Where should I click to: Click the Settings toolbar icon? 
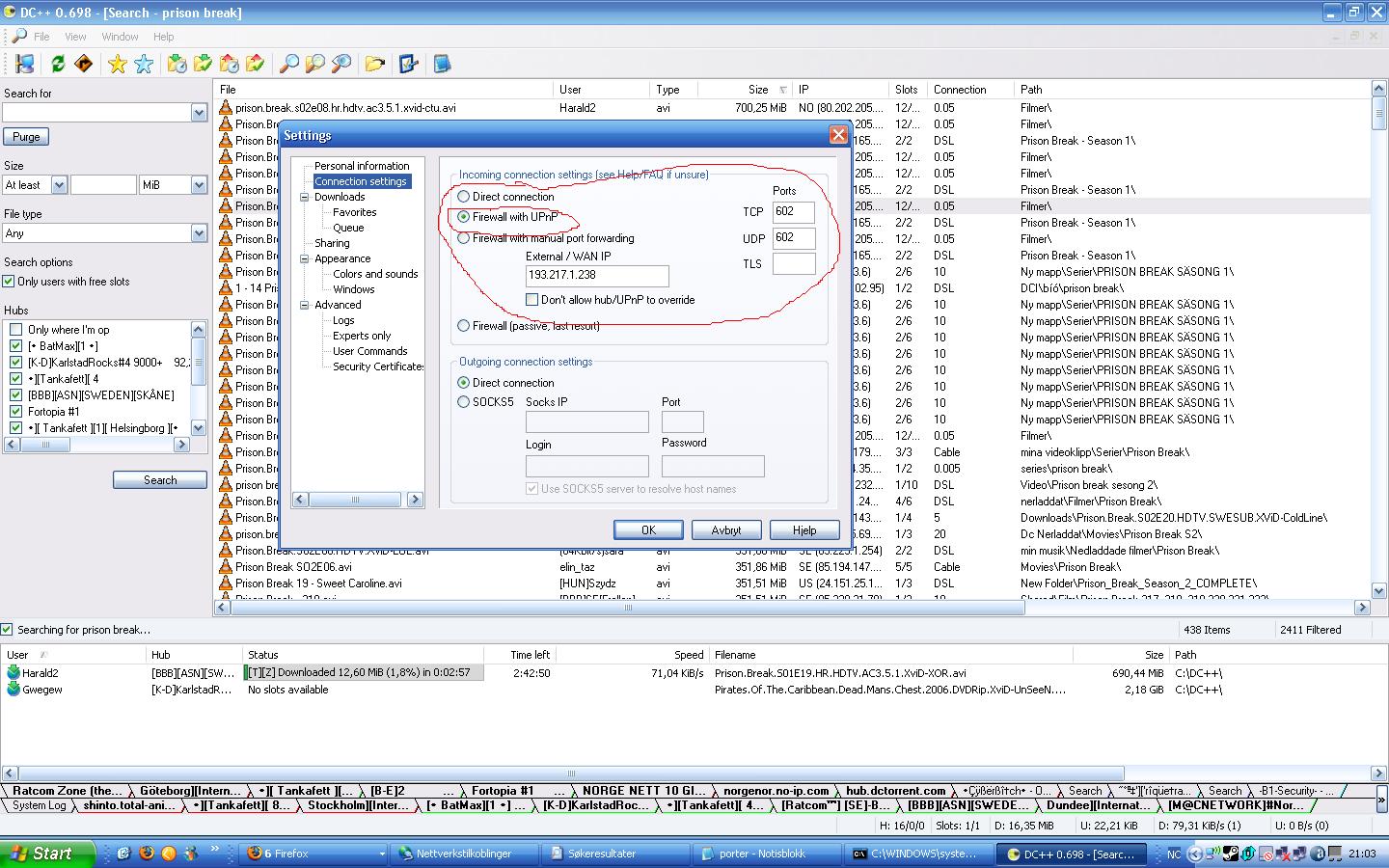pos(408,64)
